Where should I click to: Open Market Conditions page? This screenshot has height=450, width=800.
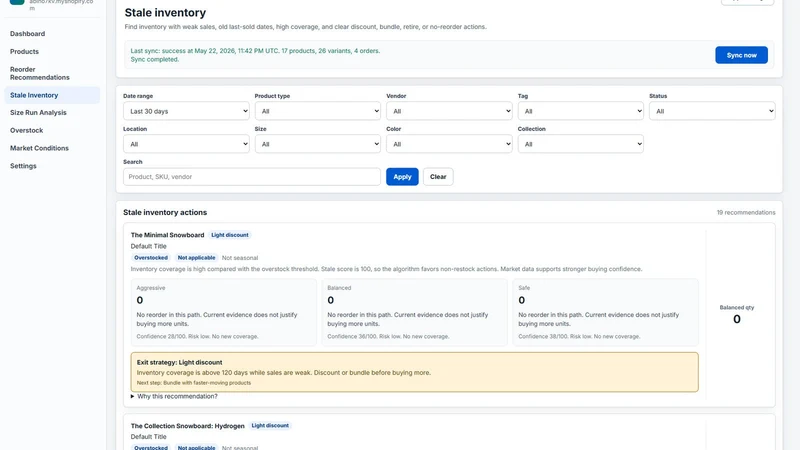39,148
